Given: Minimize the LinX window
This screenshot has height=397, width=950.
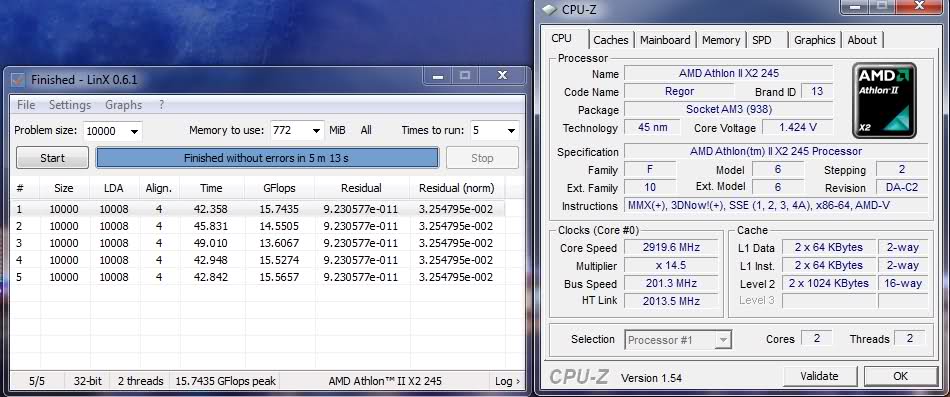Looking at the screenshot, I should [x=437, y=76].
